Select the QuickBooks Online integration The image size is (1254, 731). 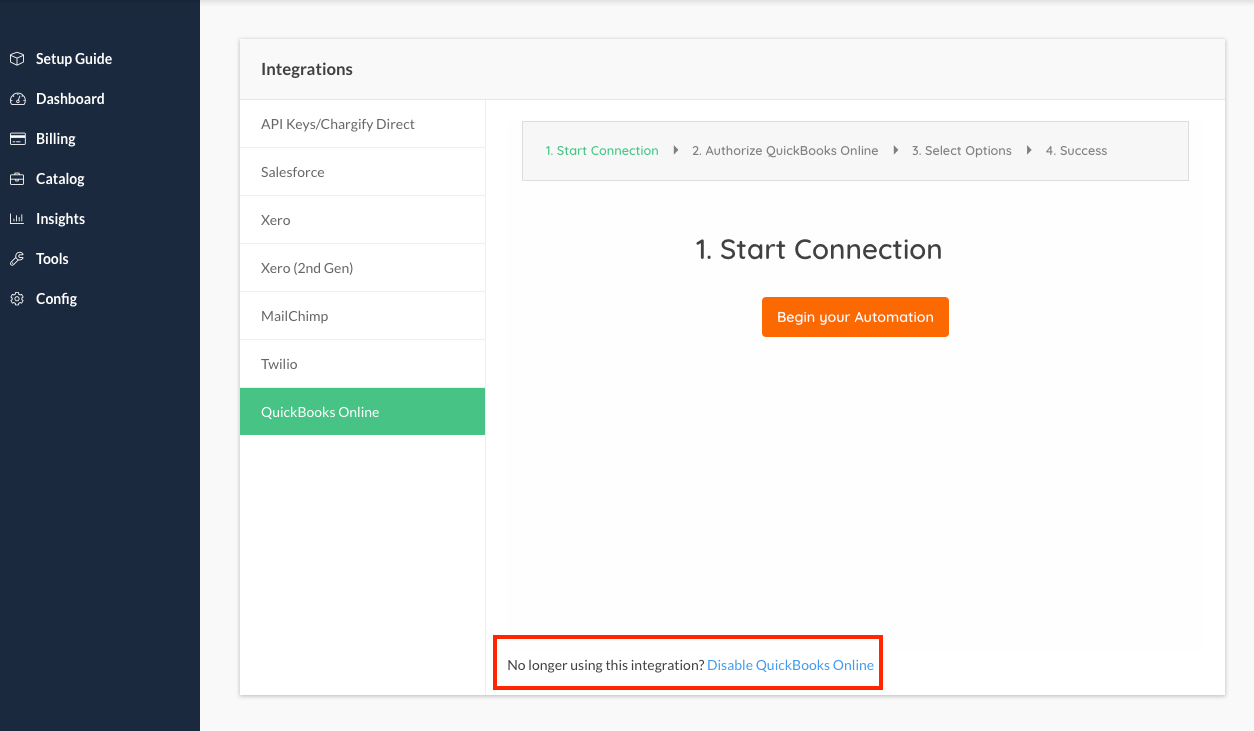pos(362,412)
